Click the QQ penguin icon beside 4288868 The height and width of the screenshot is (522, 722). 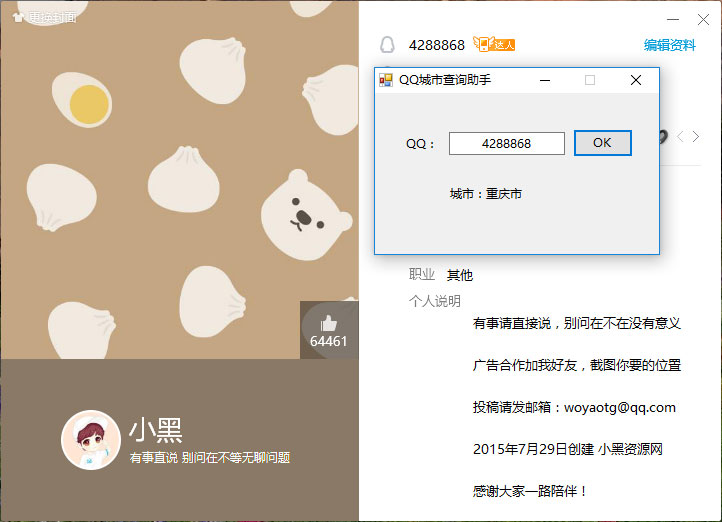tap(387, 46)
